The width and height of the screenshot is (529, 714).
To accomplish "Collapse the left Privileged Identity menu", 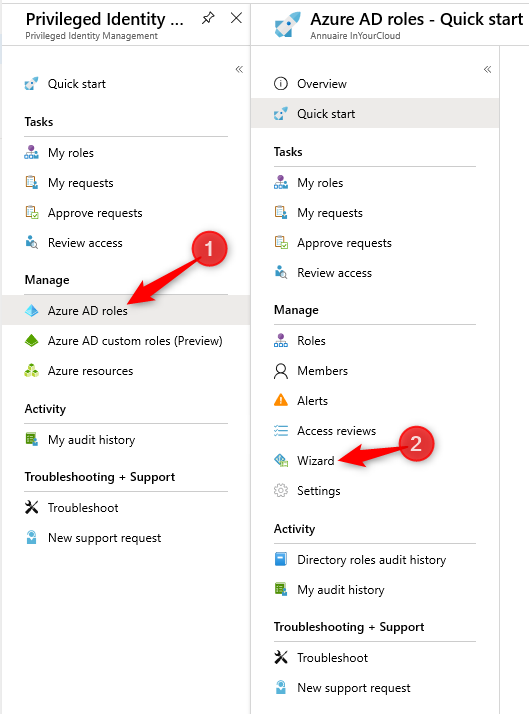I will tap(239, 69).
